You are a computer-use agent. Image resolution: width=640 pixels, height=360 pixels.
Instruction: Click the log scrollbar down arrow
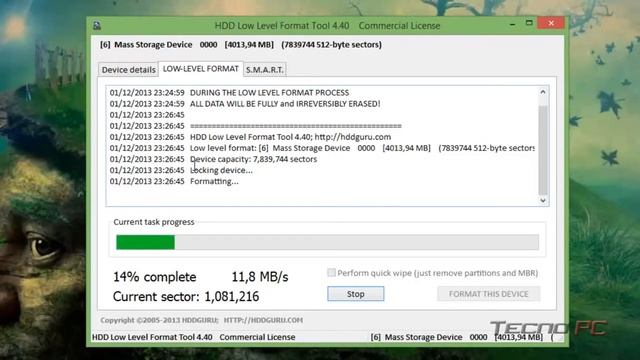pos(543,200)
